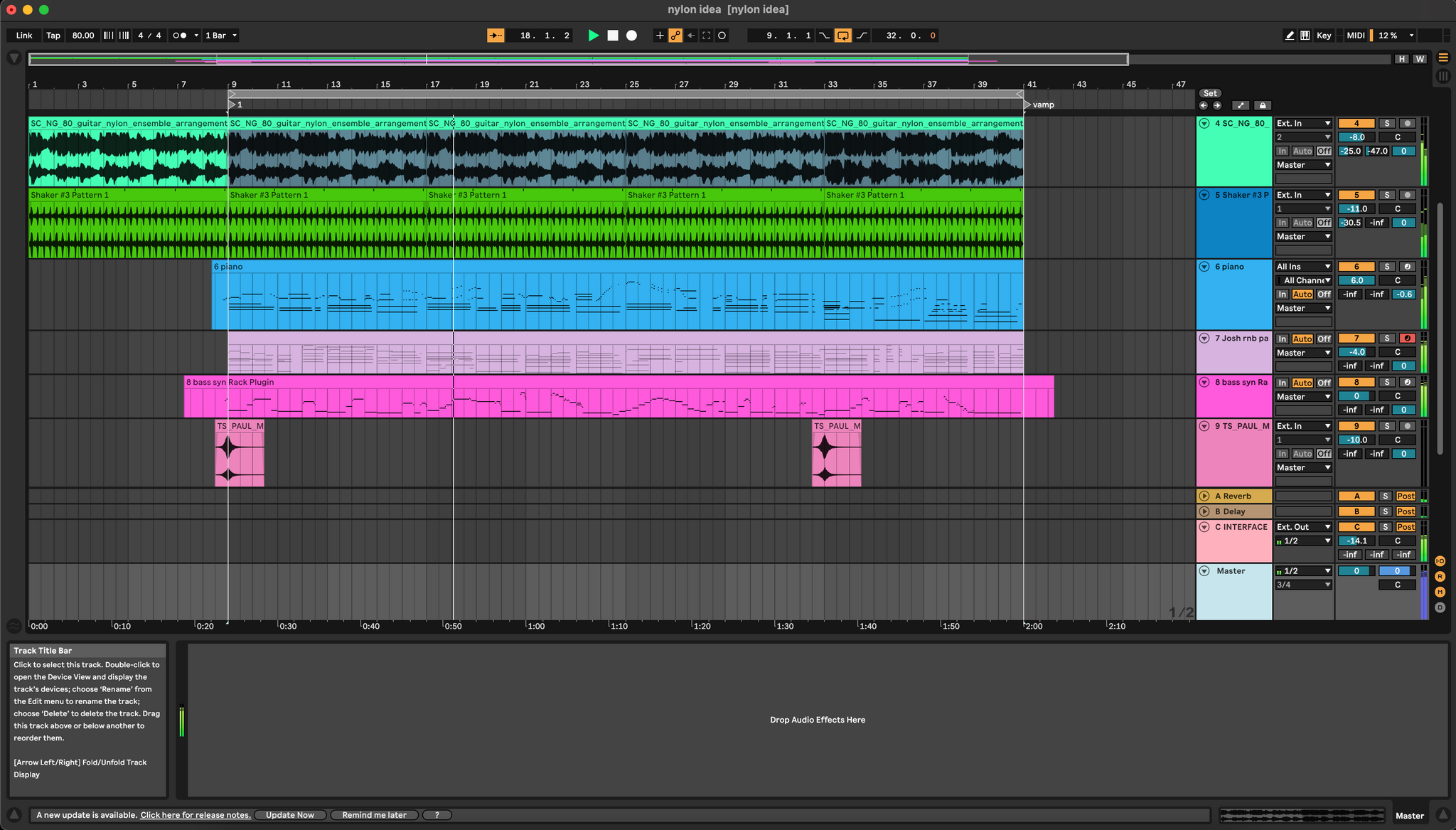
Task: Click the Session Record circle icon
Action: point(722,36)
